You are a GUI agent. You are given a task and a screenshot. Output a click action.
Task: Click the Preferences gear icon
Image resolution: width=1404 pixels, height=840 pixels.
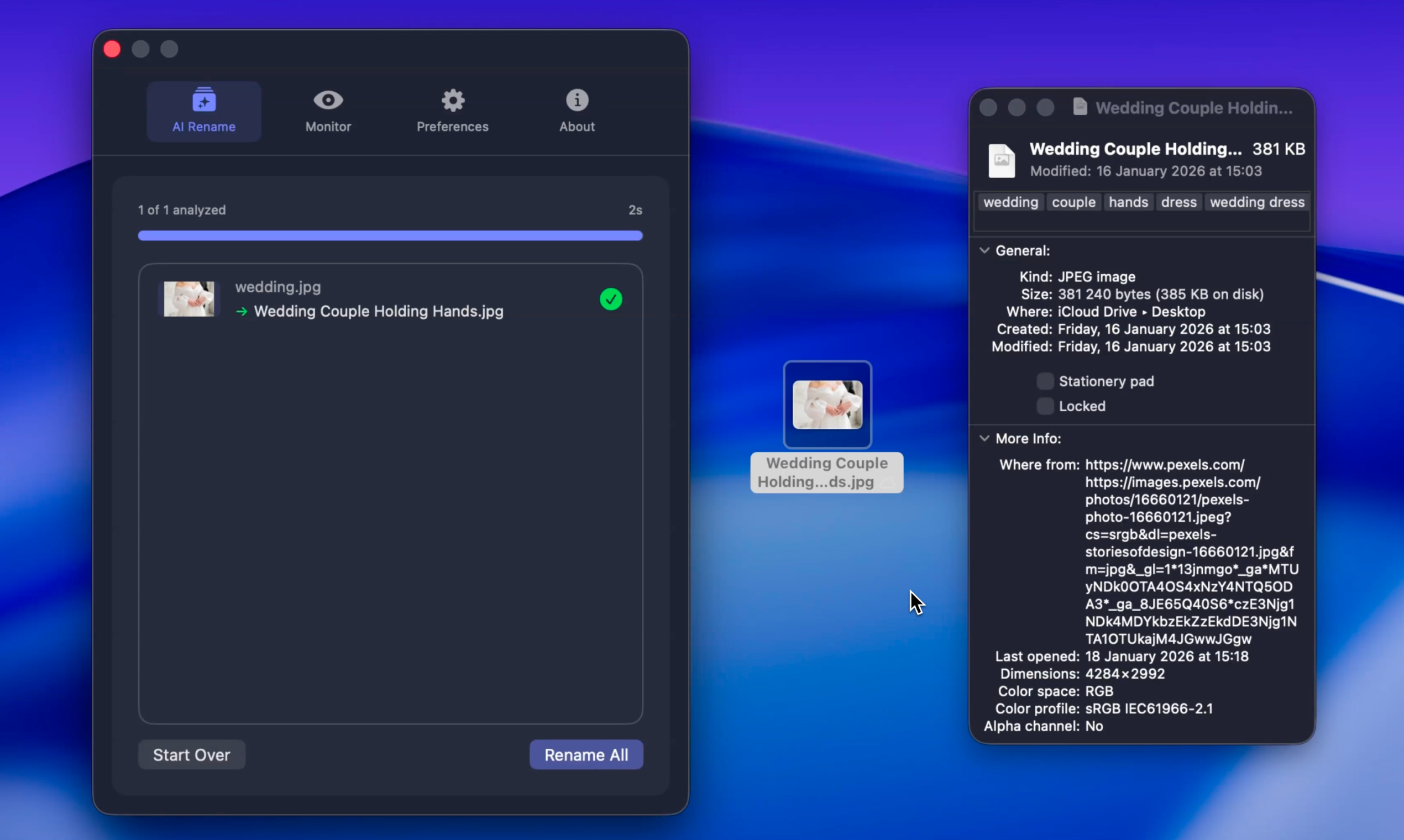[453, 100]
